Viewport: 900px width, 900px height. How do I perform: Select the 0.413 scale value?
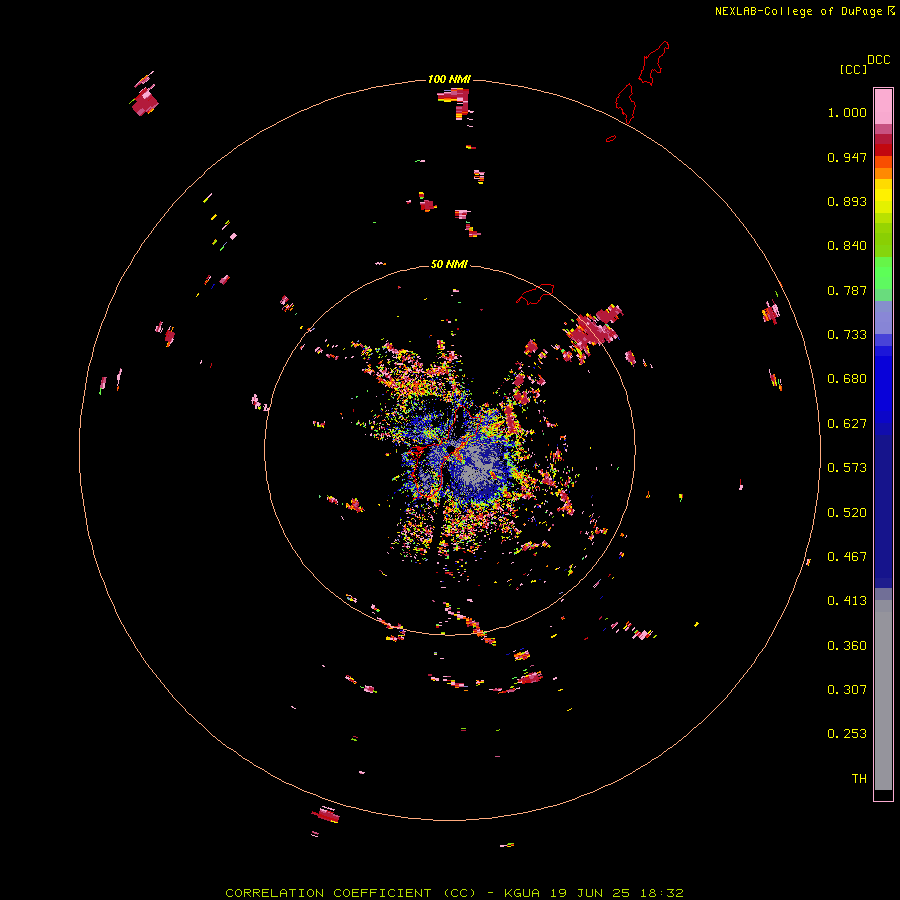click(x=847, y=601)
